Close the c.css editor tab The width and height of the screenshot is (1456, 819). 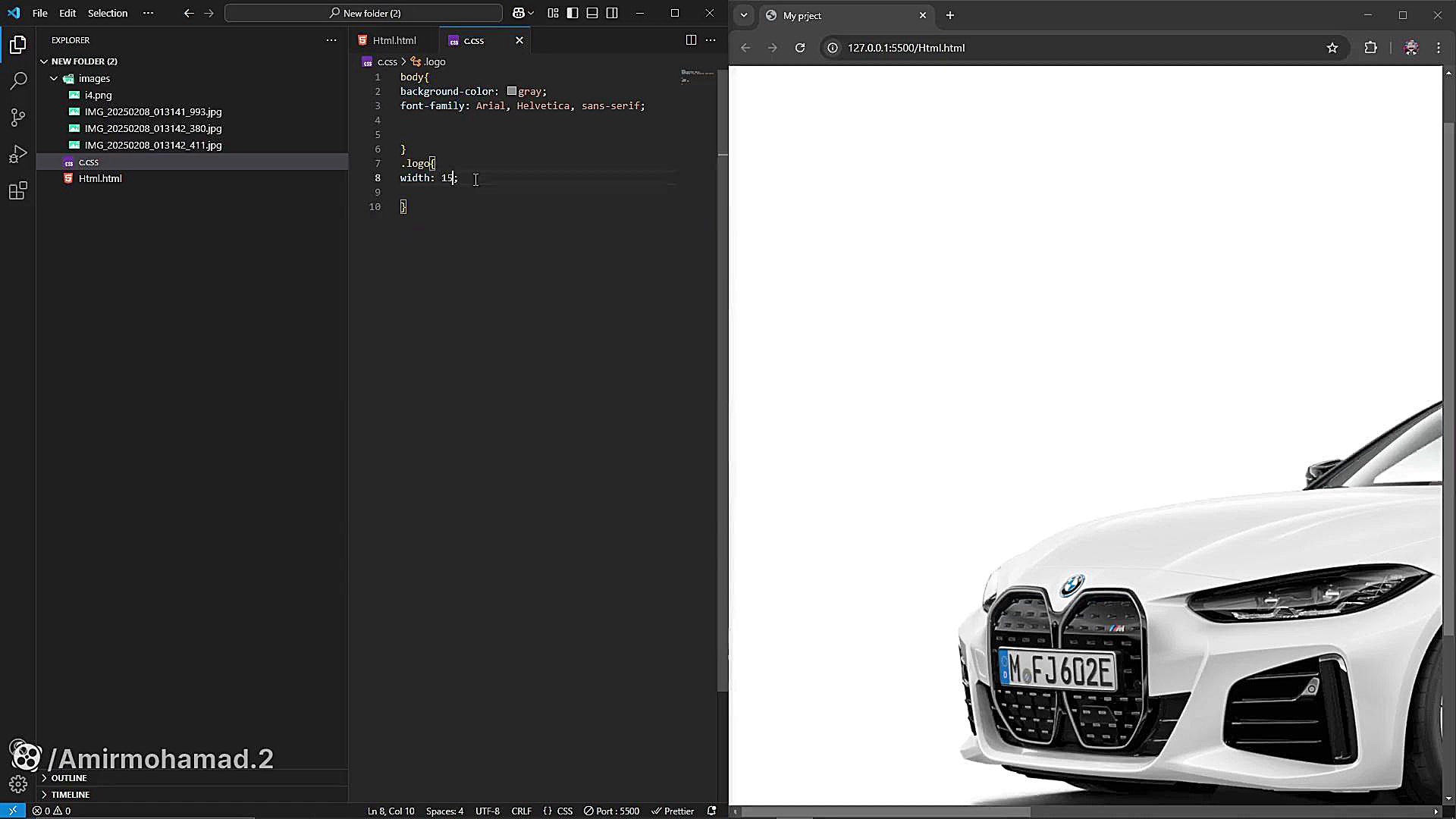tap(519, 40)
